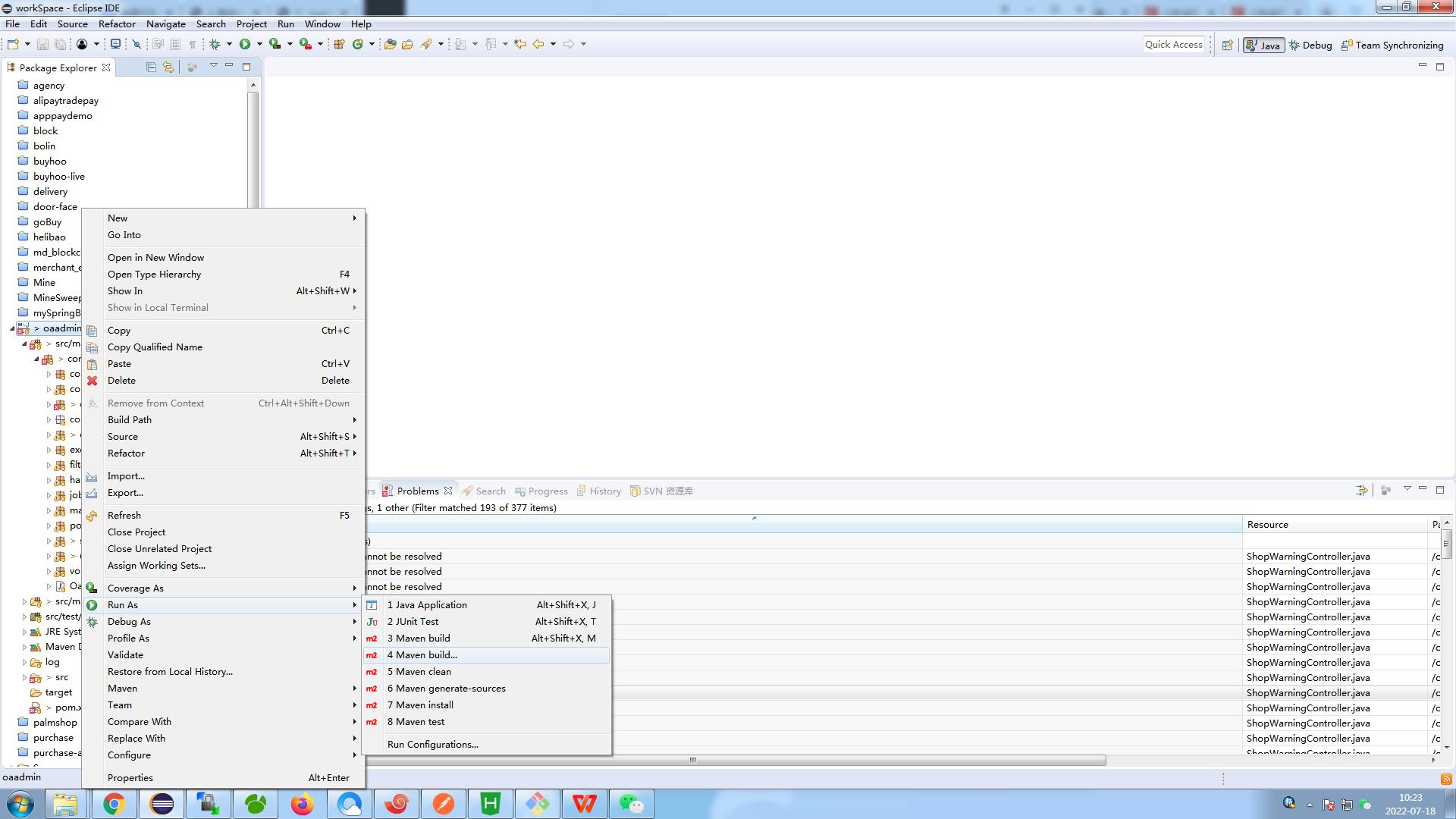Select the Problems tab

(417, 491)
